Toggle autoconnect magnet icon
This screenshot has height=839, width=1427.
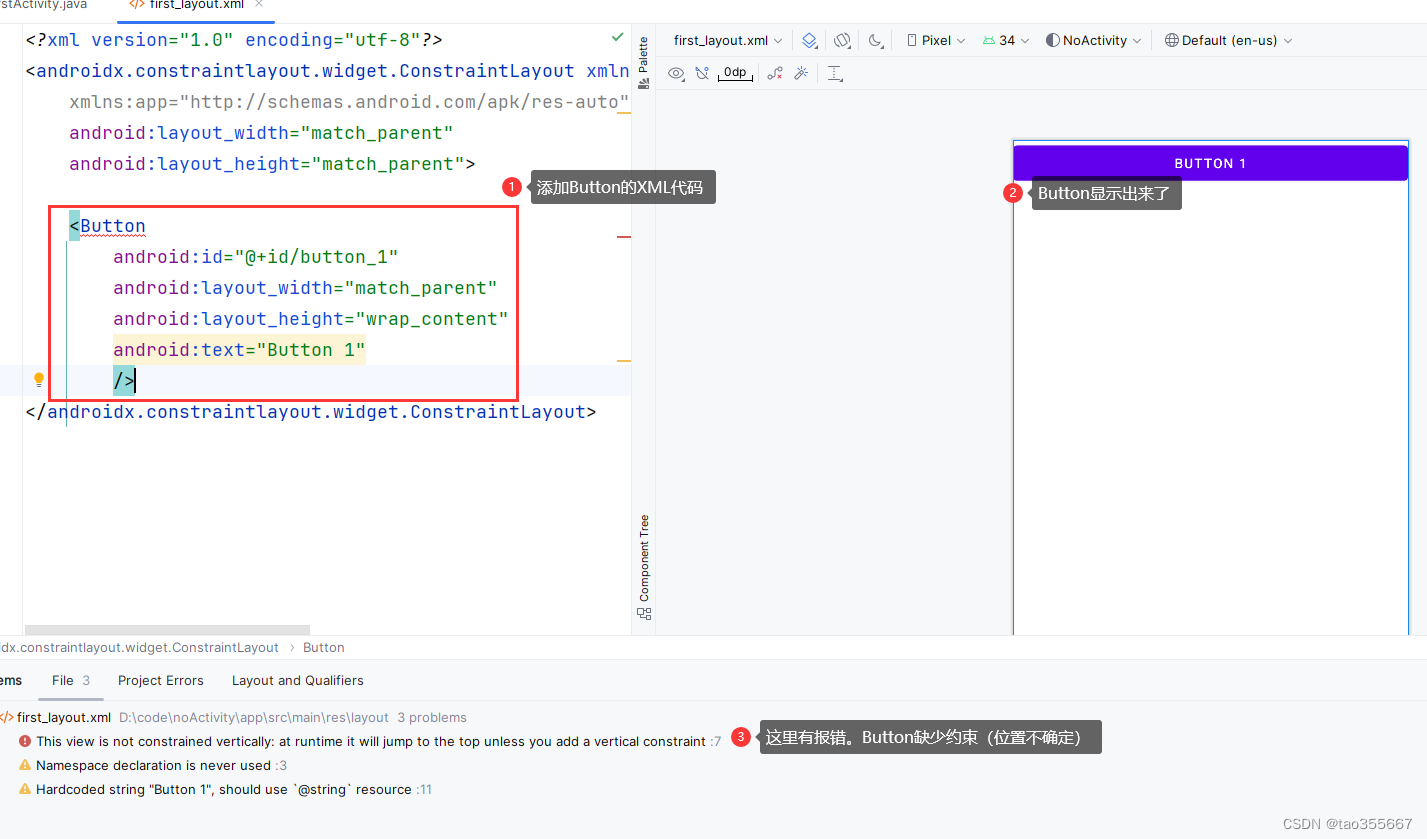click(702, 73)
